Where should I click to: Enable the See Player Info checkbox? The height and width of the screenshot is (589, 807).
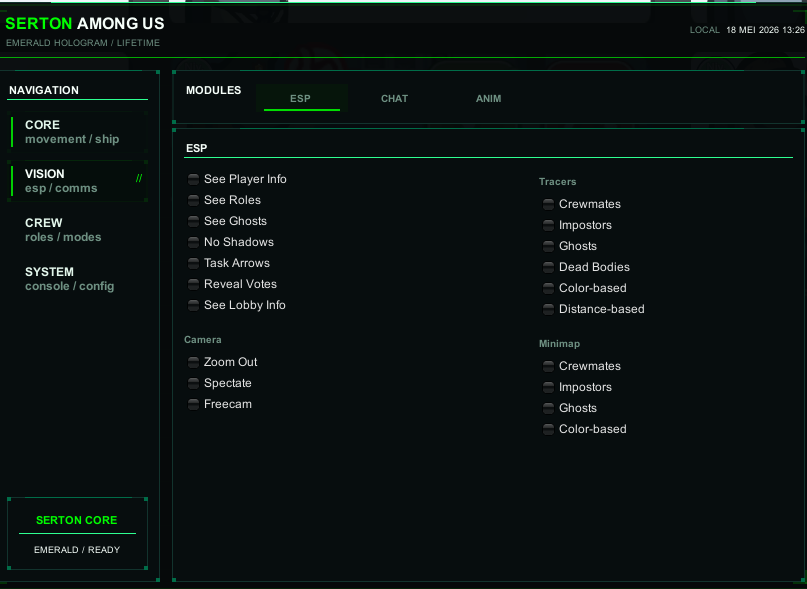[194, 179]
